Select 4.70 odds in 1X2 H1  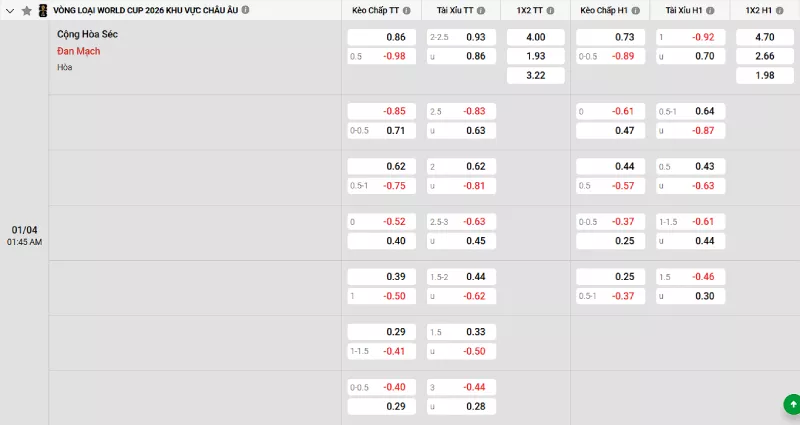765,37
